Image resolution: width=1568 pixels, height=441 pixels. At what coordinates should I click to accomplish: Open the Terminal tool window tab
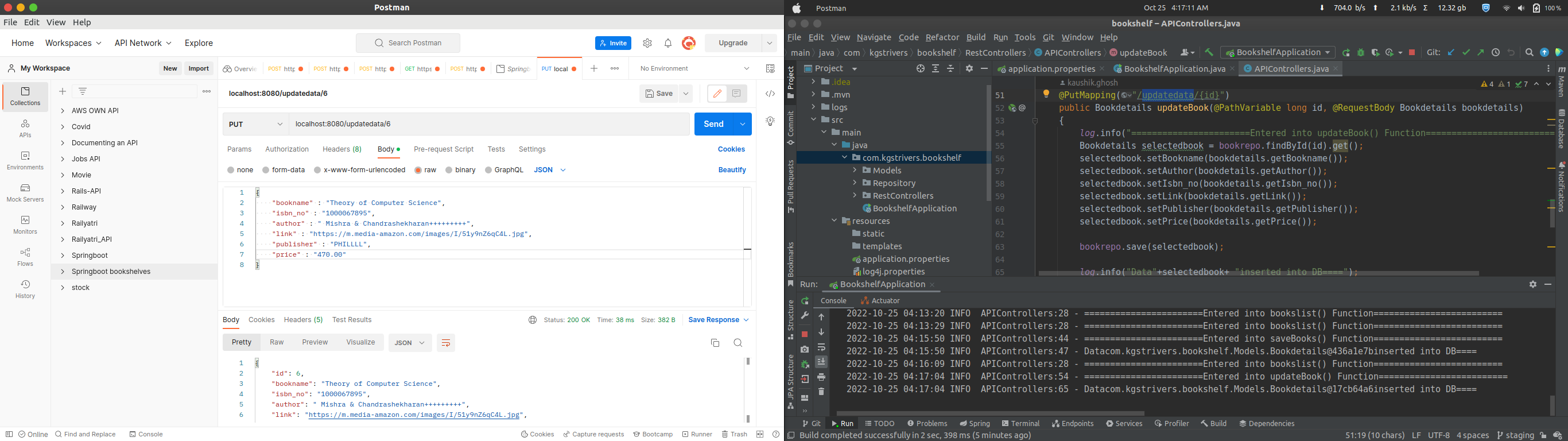1020,423
